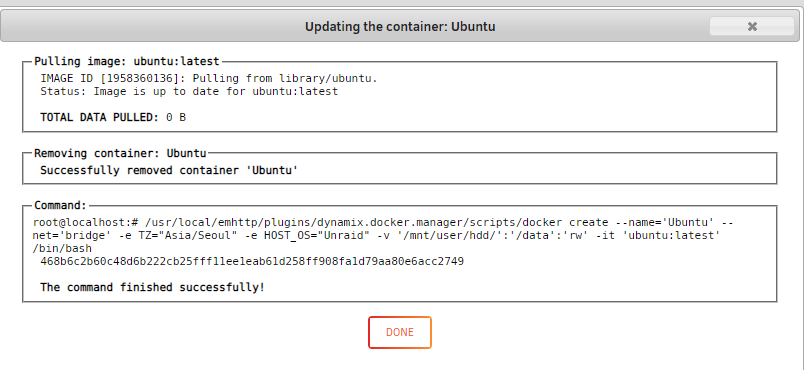The image size is (804, 370).
Task: Select the 'Removing container: Ubuntu' section heading
Action: (120, 153)
